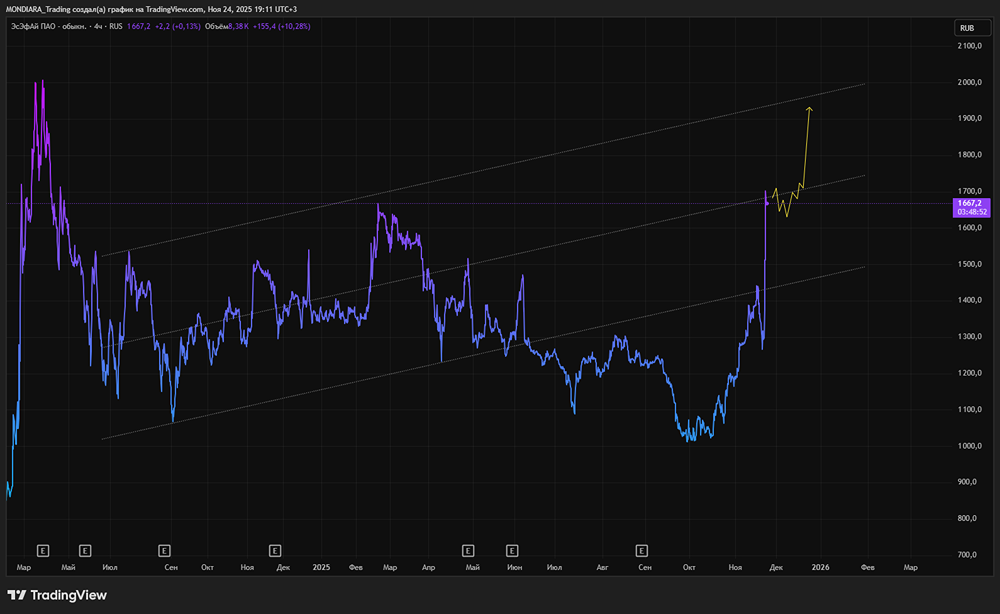Click the 1 900,0 price axis label

coord(969,119)
